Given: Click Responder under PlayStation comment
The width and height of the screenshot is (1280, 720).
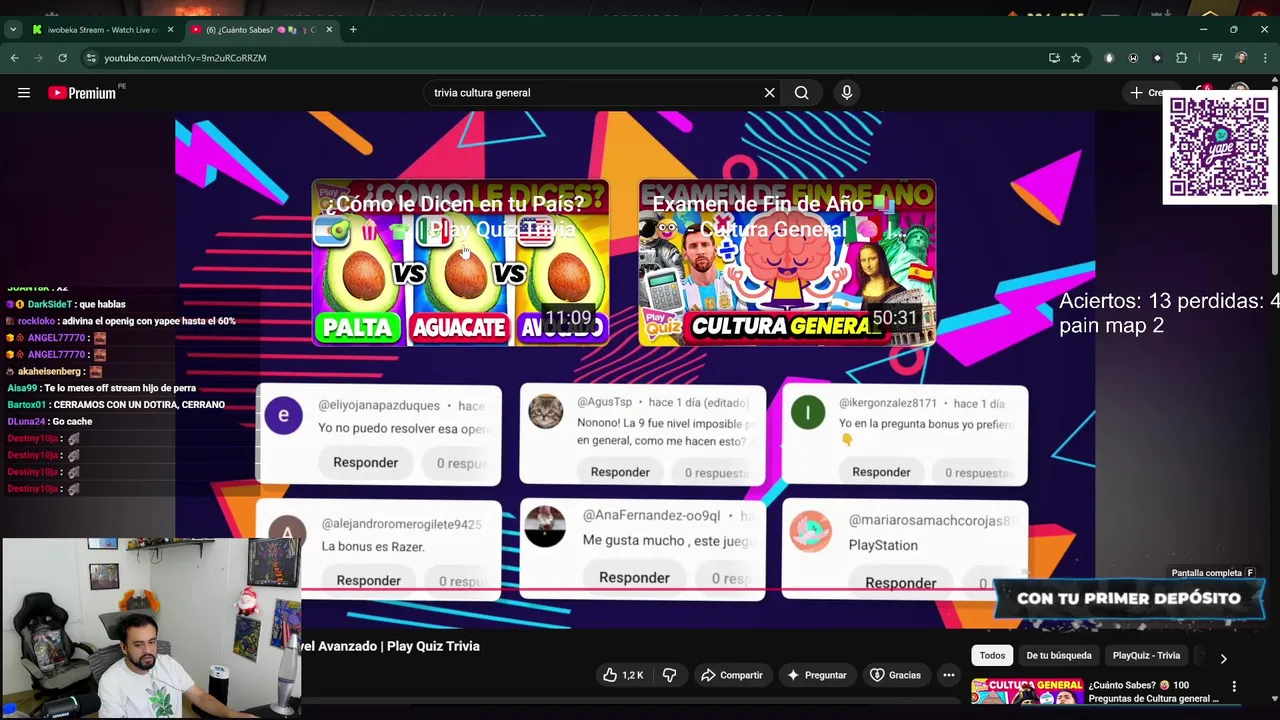Looking at the screenshot, I should coord(901,582).
